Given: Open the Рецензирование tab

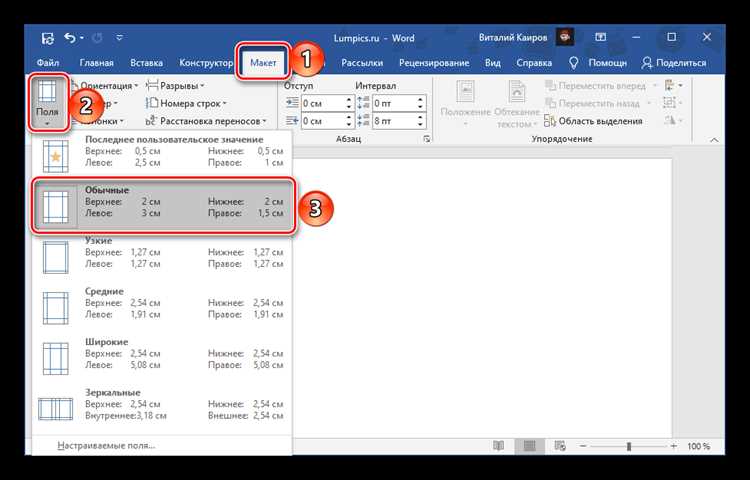Looking at the screenshot, I should [x=434, y=63].
